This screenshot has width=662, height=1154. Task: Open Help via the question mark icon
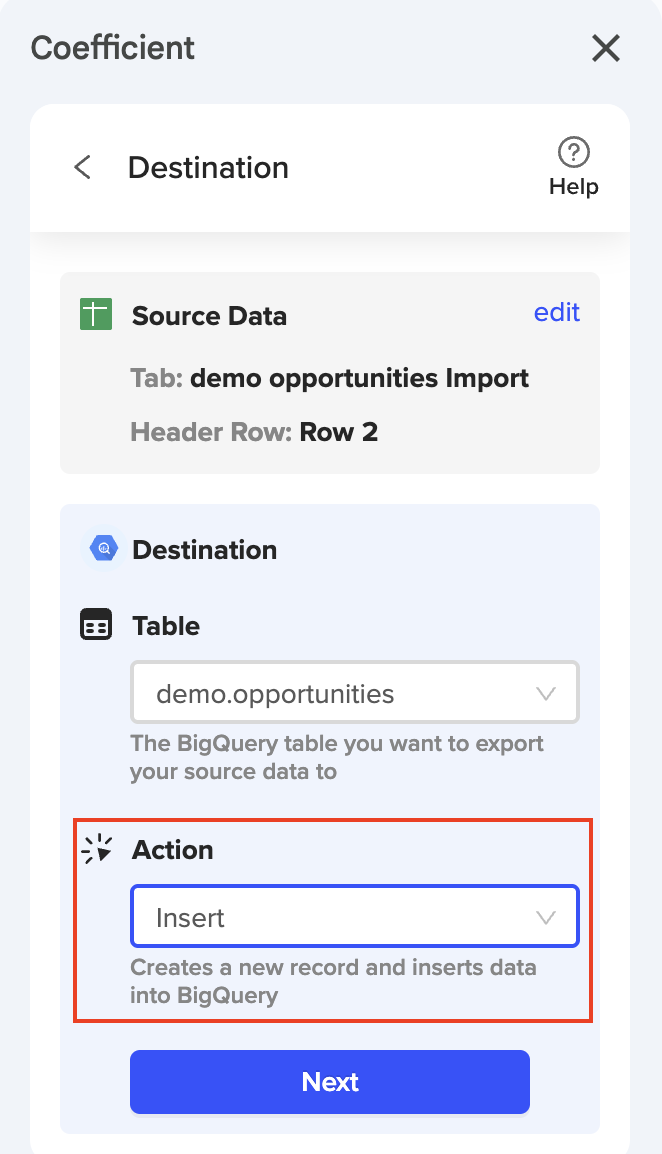tap(573, 153)
